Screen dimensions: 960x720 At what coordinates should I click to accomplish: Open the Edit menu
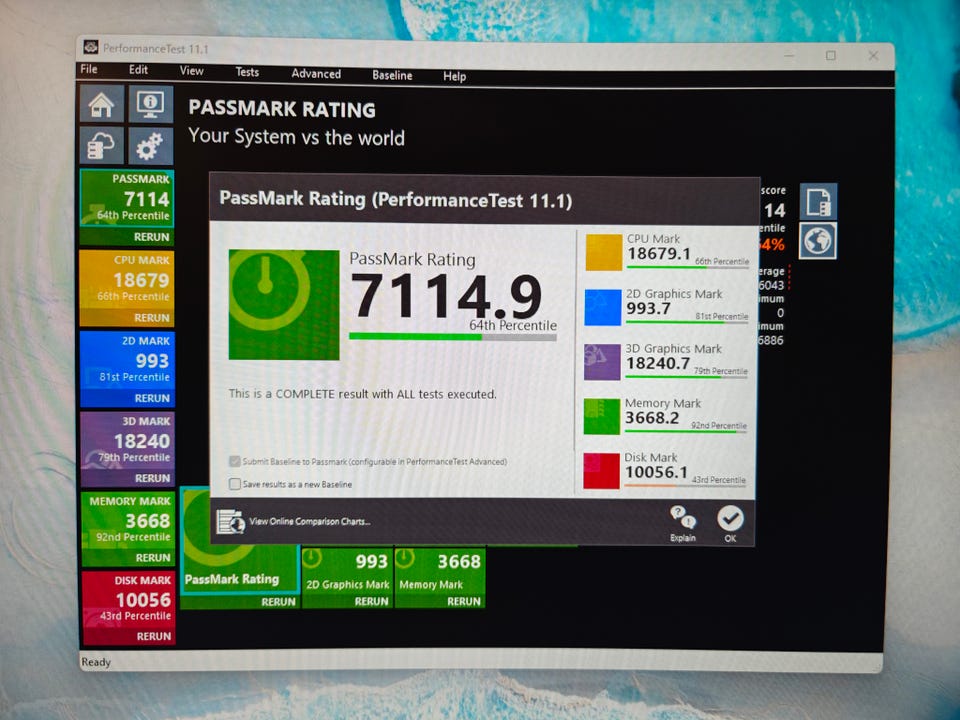click(x=138, y=70)
